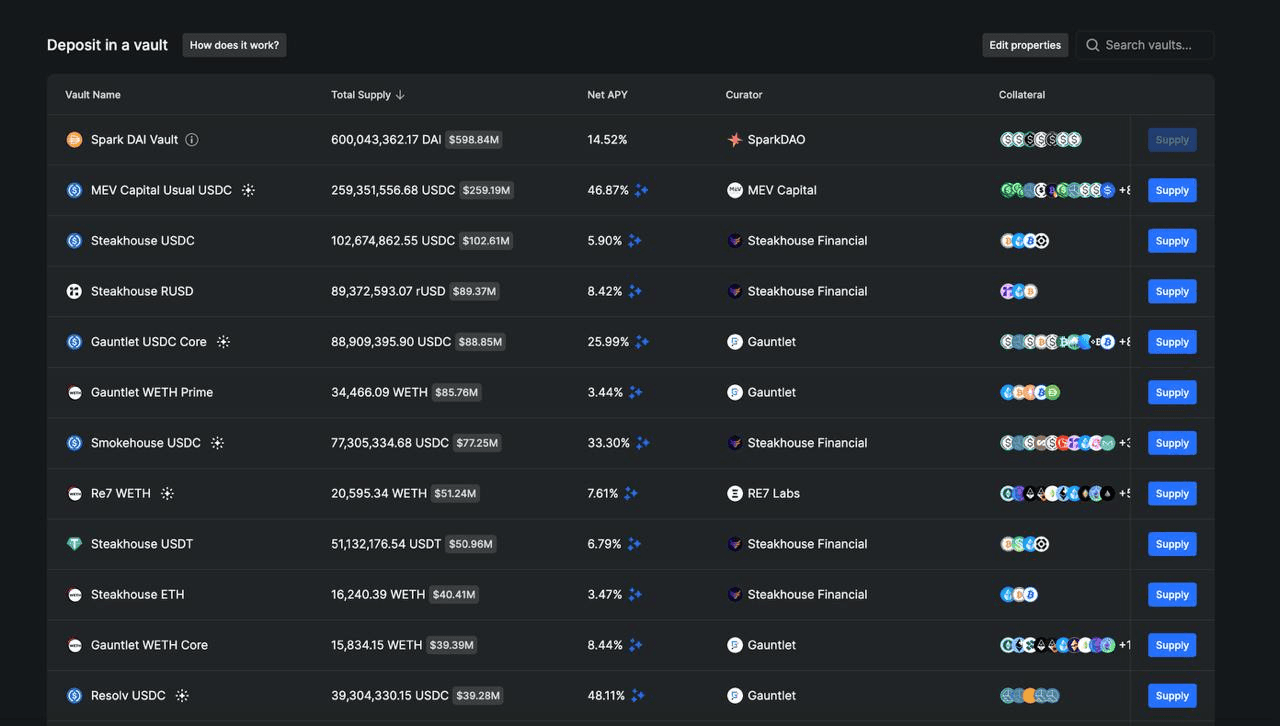
Task: Click Gauntlet logo in Gauntlet WETH Prime row
Action: point(735,392)
